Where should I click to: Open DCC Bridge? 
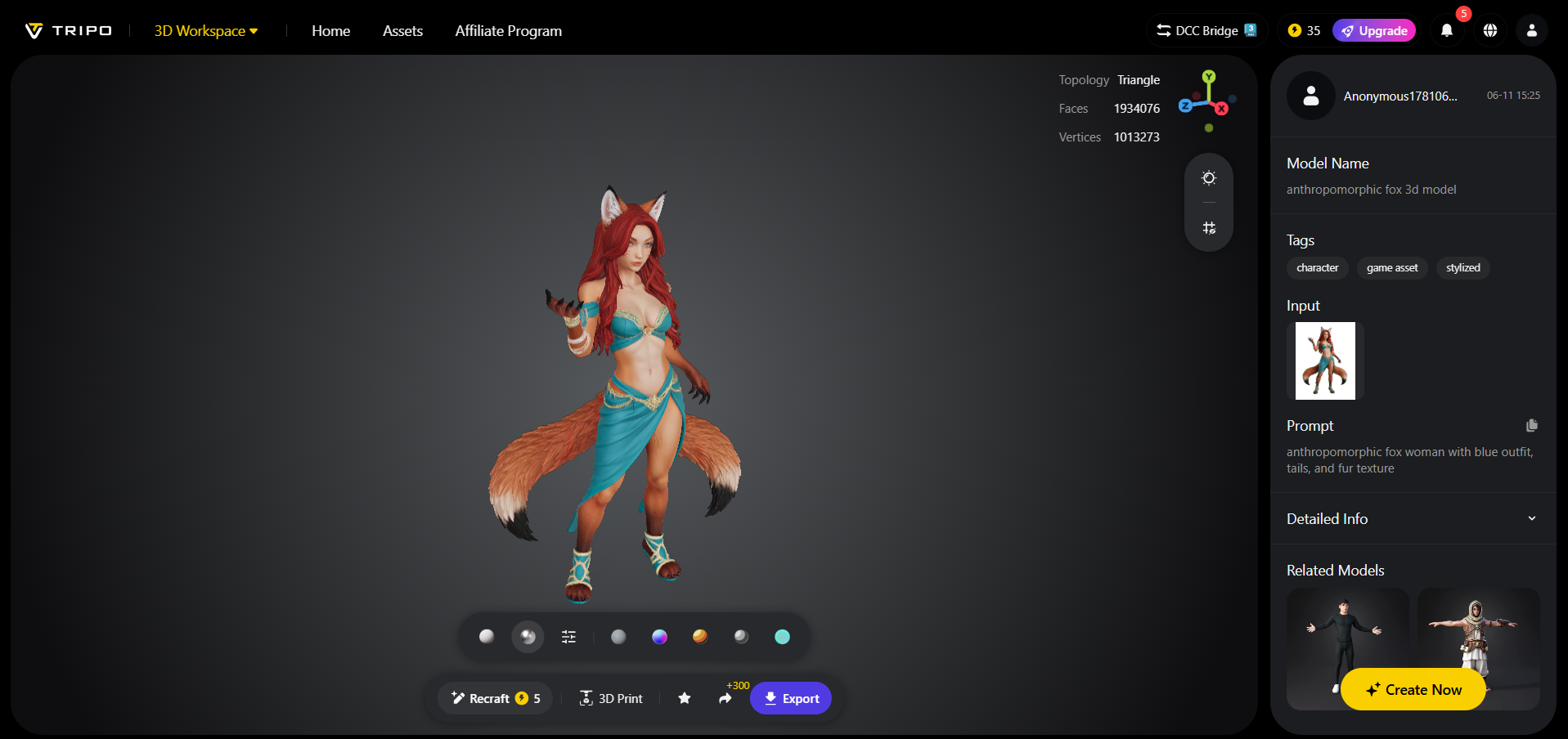pos(1206,30)
